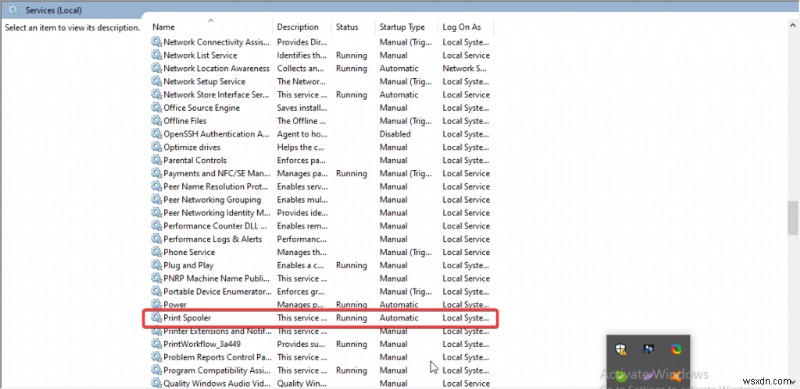Click the purple feather tray icon

coord(648,377)
